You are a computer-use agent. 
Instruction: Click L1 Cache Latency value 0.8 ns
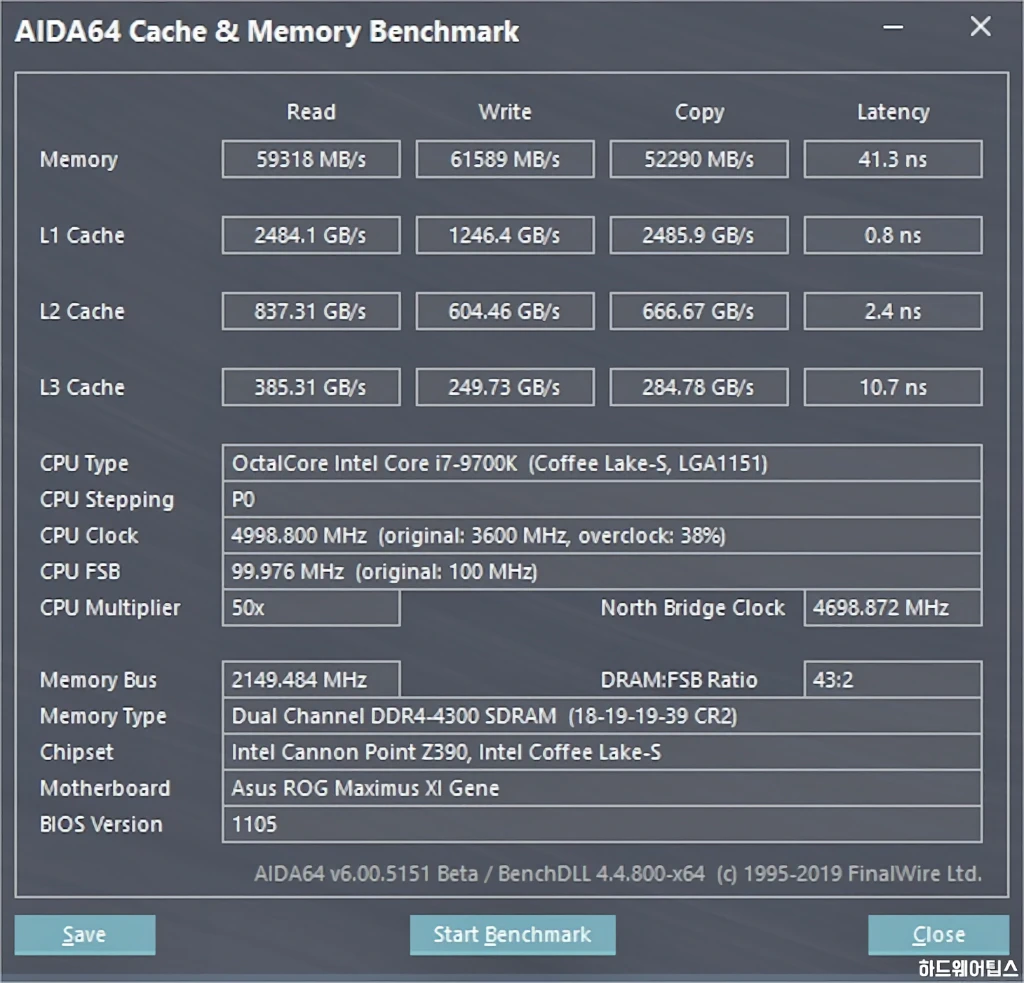pos(893,235)
